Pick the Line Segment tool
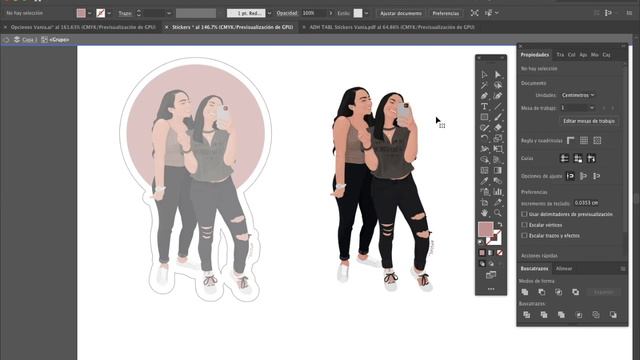 [x=498, y=107]
